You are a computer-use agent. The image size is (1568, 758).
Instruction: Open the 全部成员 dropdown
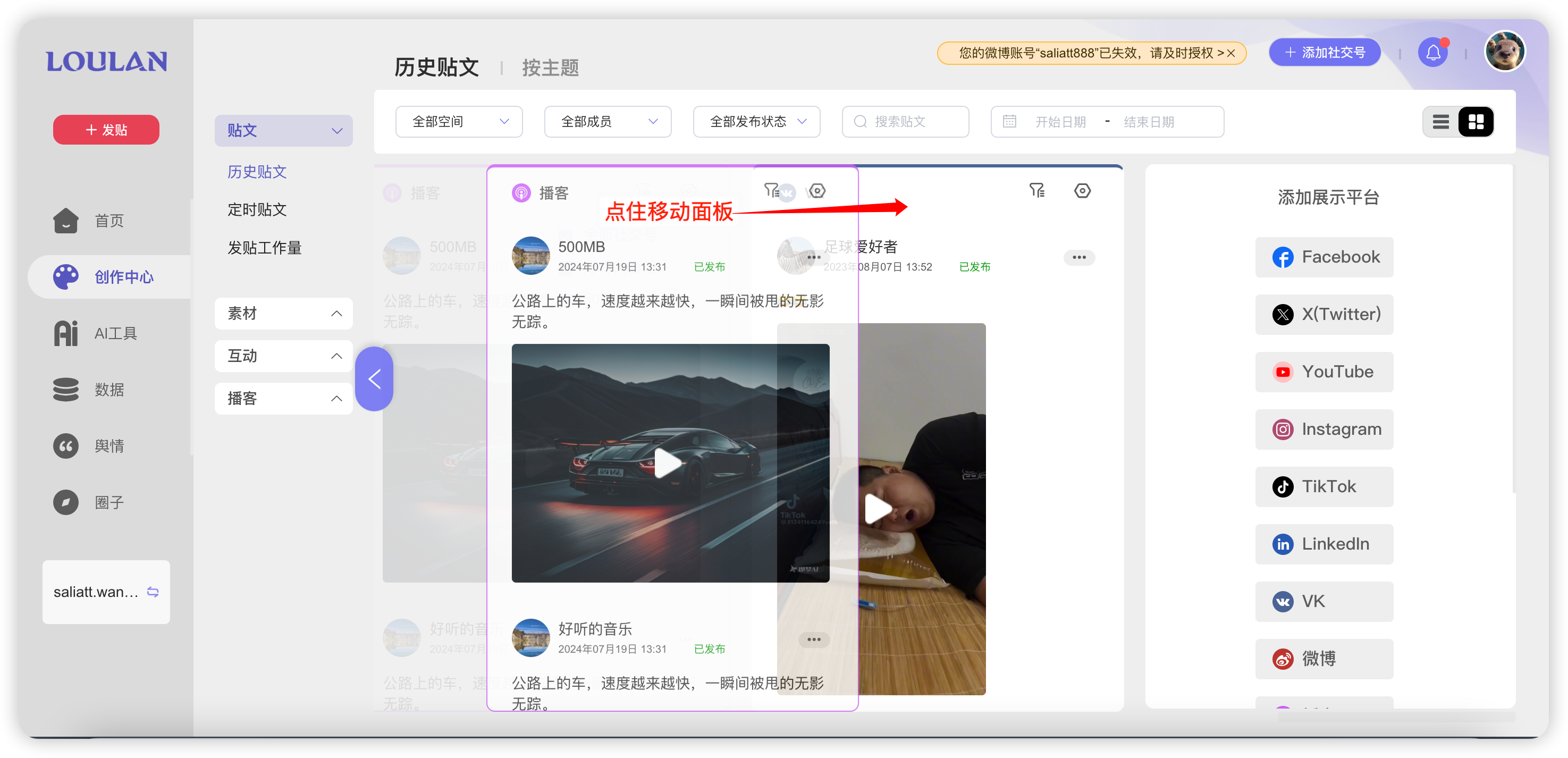point(608,122)
